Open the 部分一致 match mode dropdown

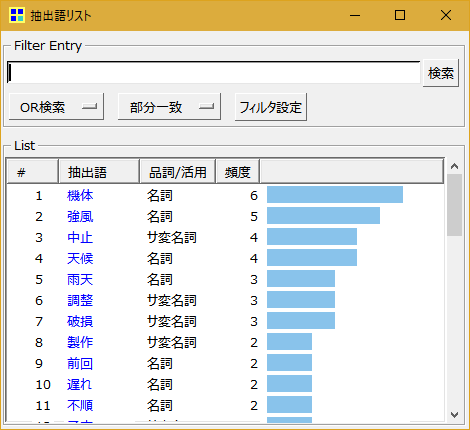[x=169, y=107]
